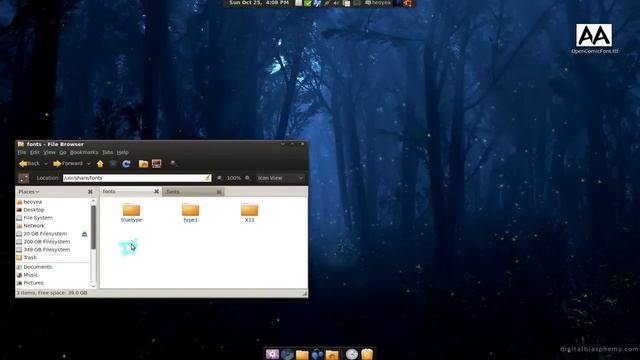This screenshot has height=360, width=640.
Task: Click the date and time clock
Action: pyautogui.click(x=259, y=3)
